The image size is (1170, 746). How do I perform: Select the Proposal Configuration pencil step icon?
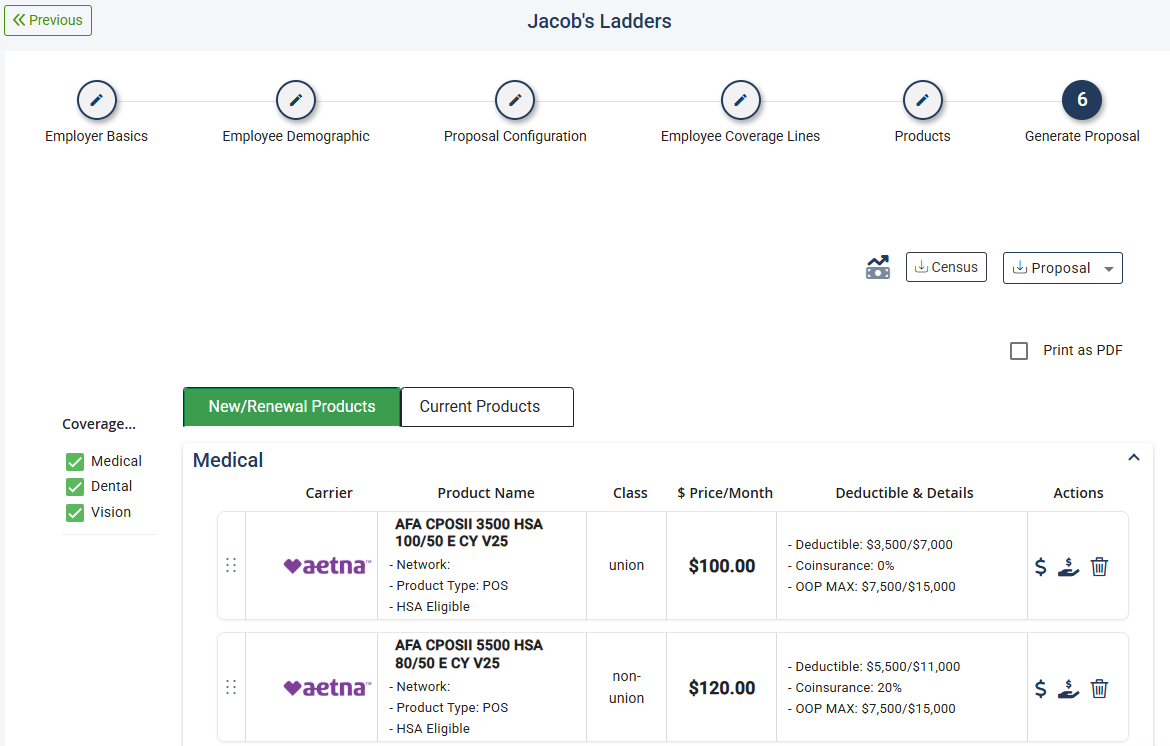pos(515,100)
